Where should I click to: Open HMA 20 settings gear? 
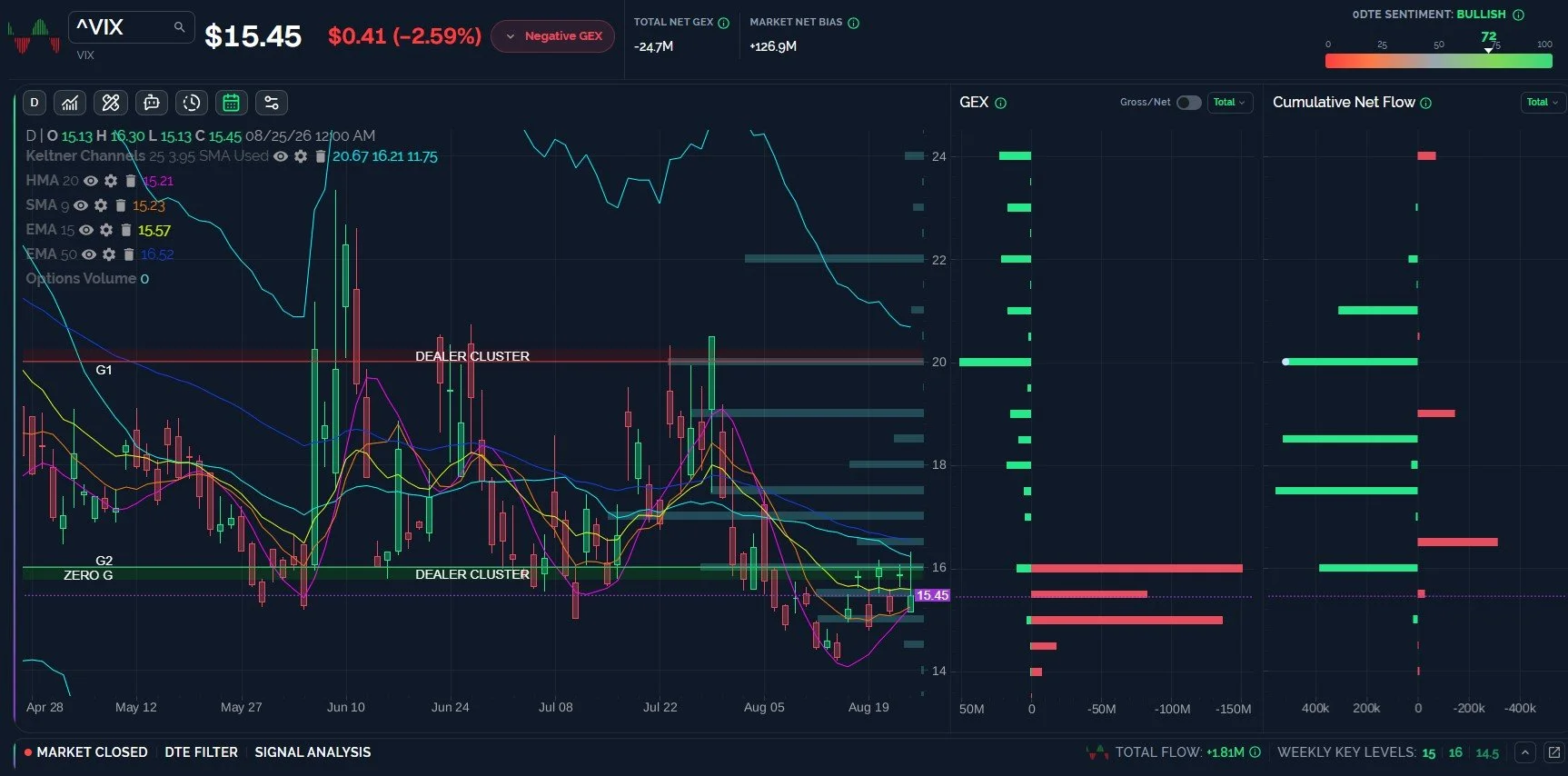coord(111,181)
